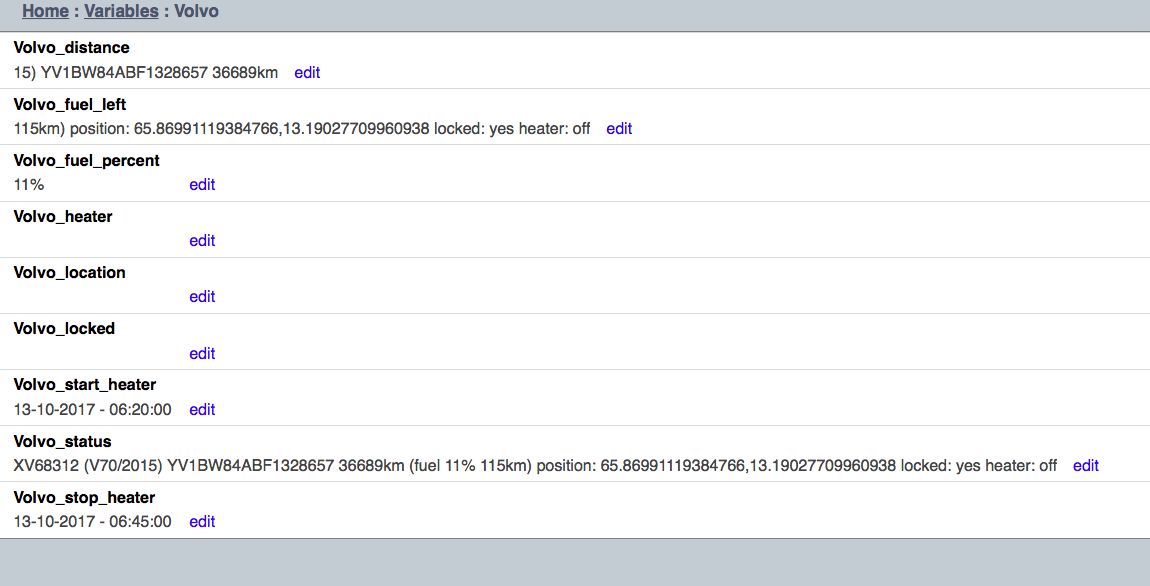Image resolution: width=1150 pixels, height=586 pixels.
Task: Edit the Volvo_locked variable
Action: [202, 354]
